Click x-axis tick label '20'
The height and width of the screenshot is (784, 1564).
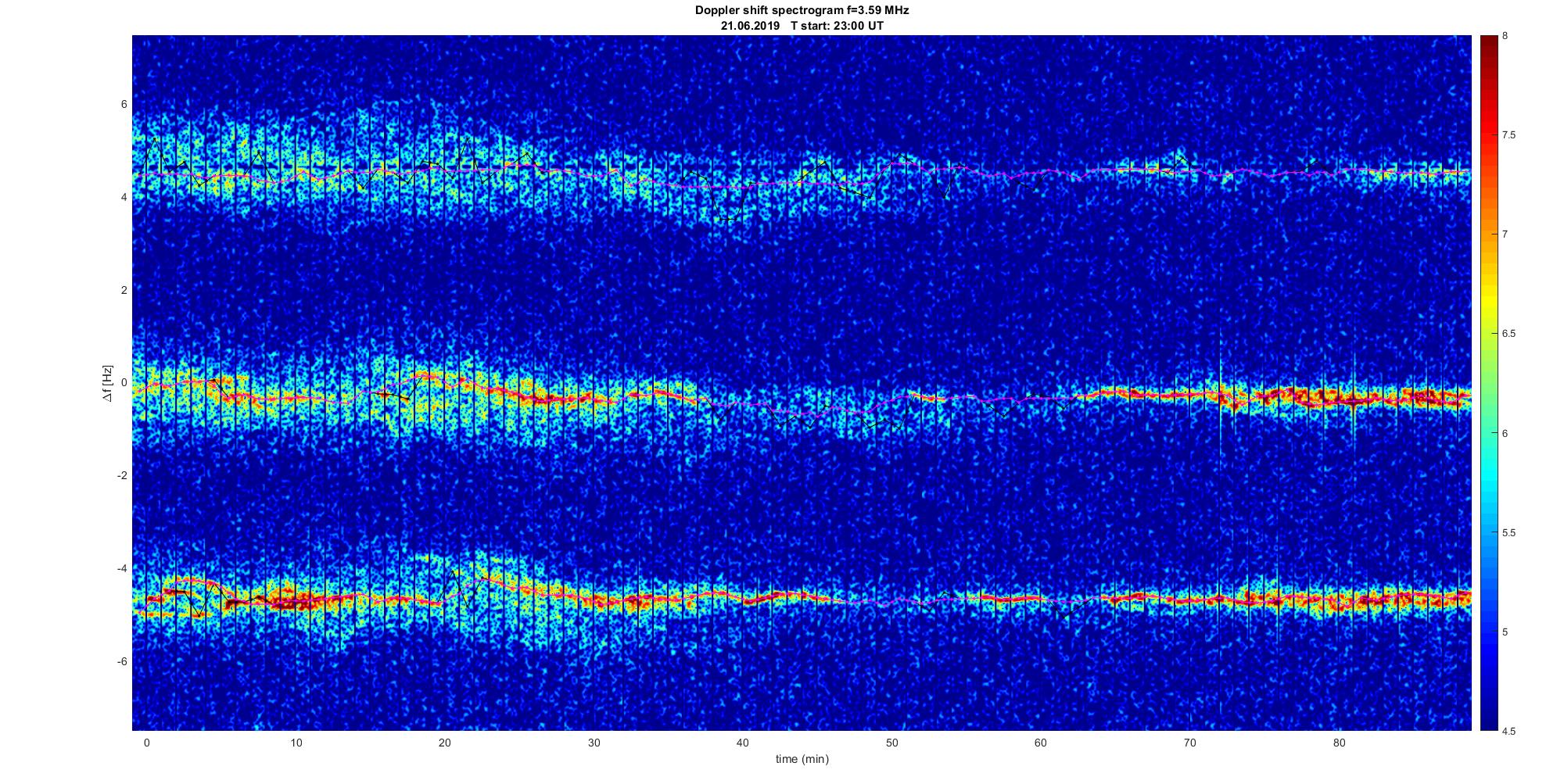[x=445, y=743]
